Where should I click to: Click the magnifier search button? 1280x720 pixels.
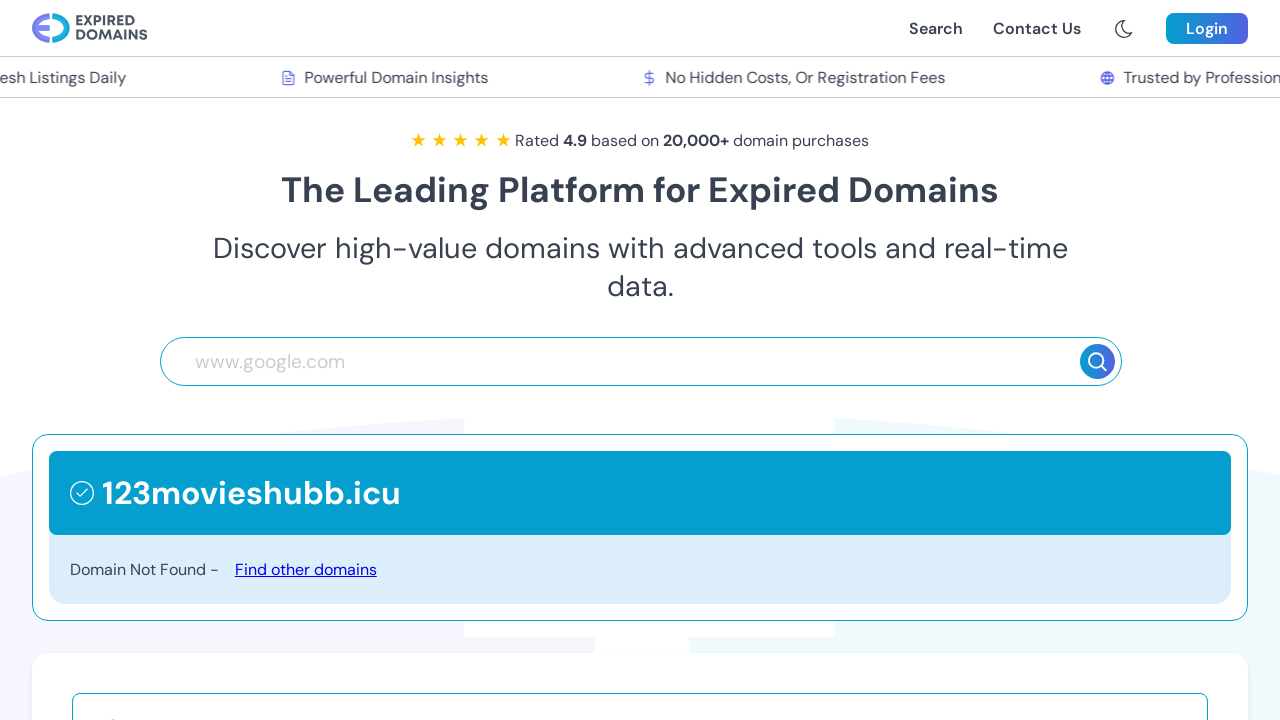1097,361
